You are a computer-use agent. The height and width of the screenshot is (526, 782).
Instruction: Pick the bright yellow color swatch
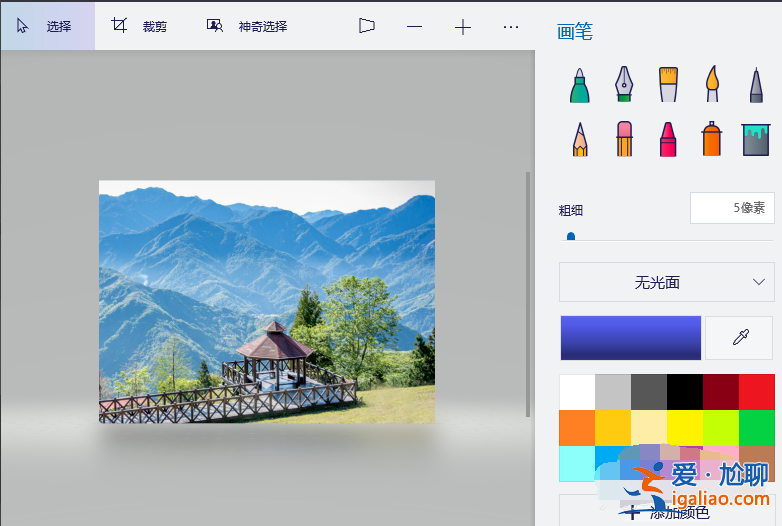pyautogui.click(x=685, y=428)
